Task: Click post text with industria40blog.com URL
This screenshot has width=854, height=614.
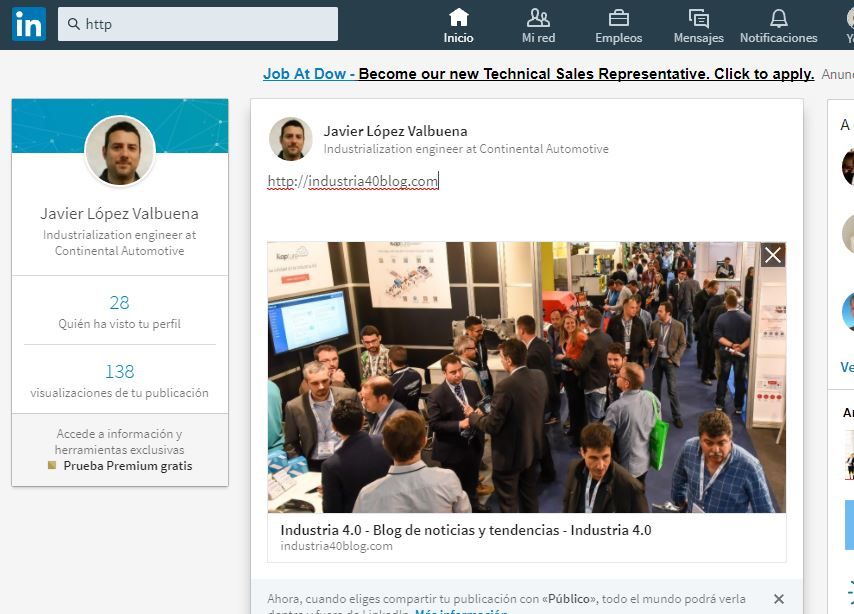Action: point(353,181)
